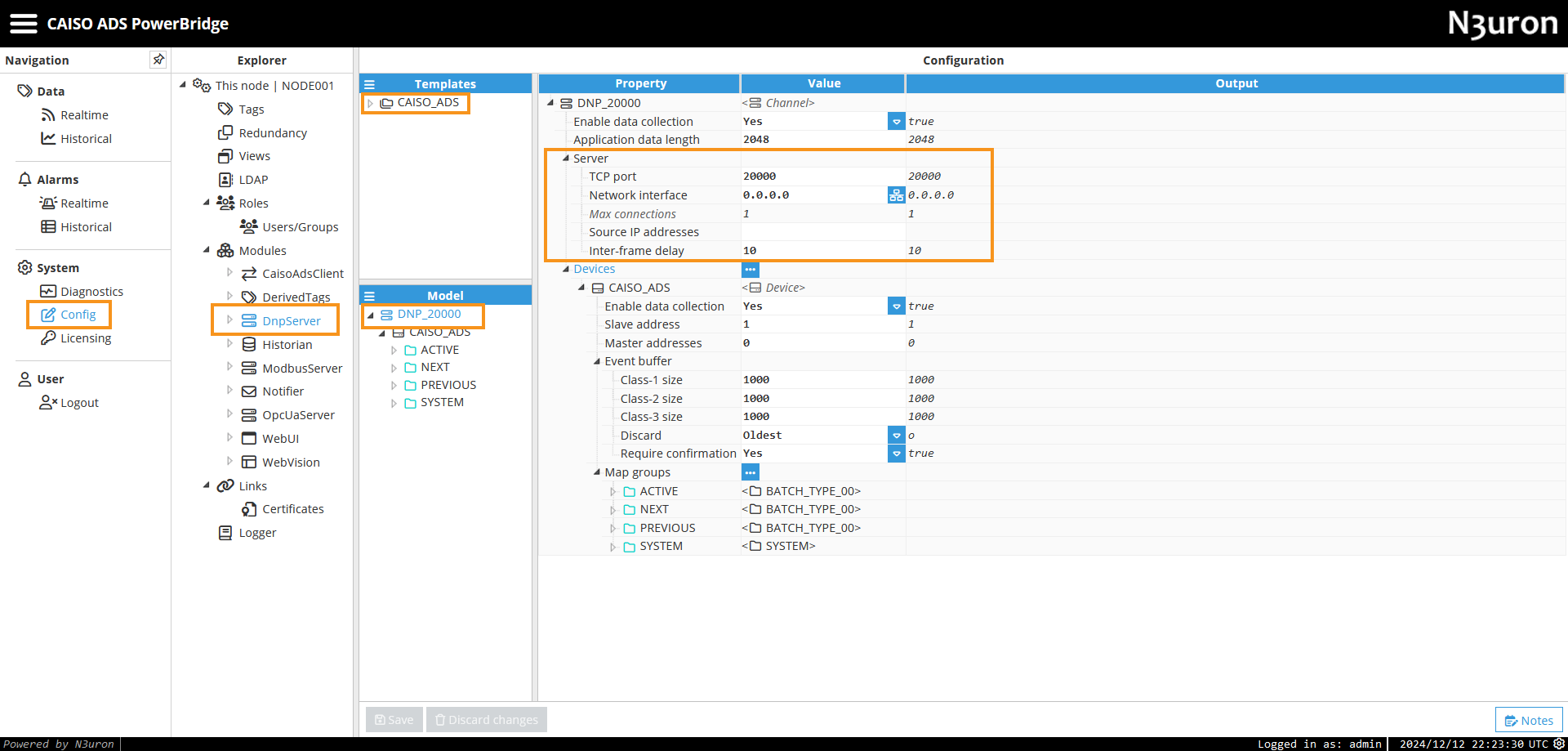Open Discard dropdown
1568x751 pixels.
click(897, 436)
